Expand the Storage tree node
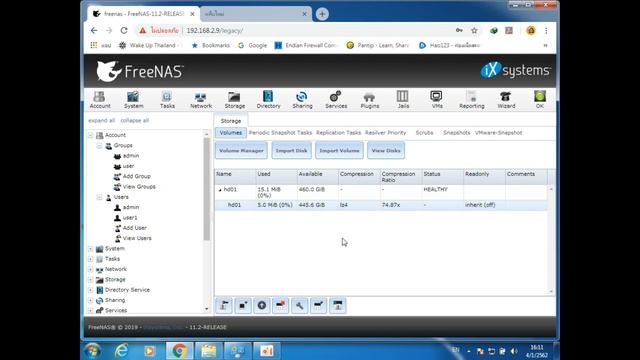 (x=91, y=280)
